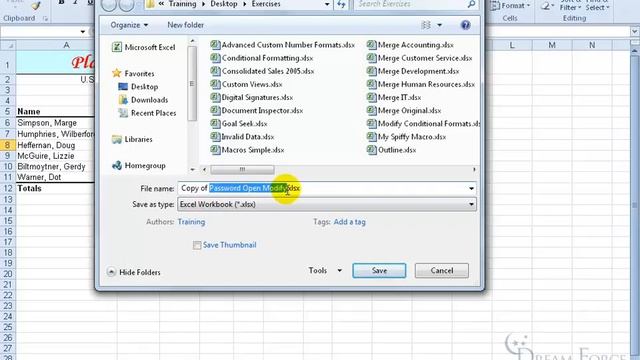Expand address bar previous locations dropdown

(x=327, y=4)
